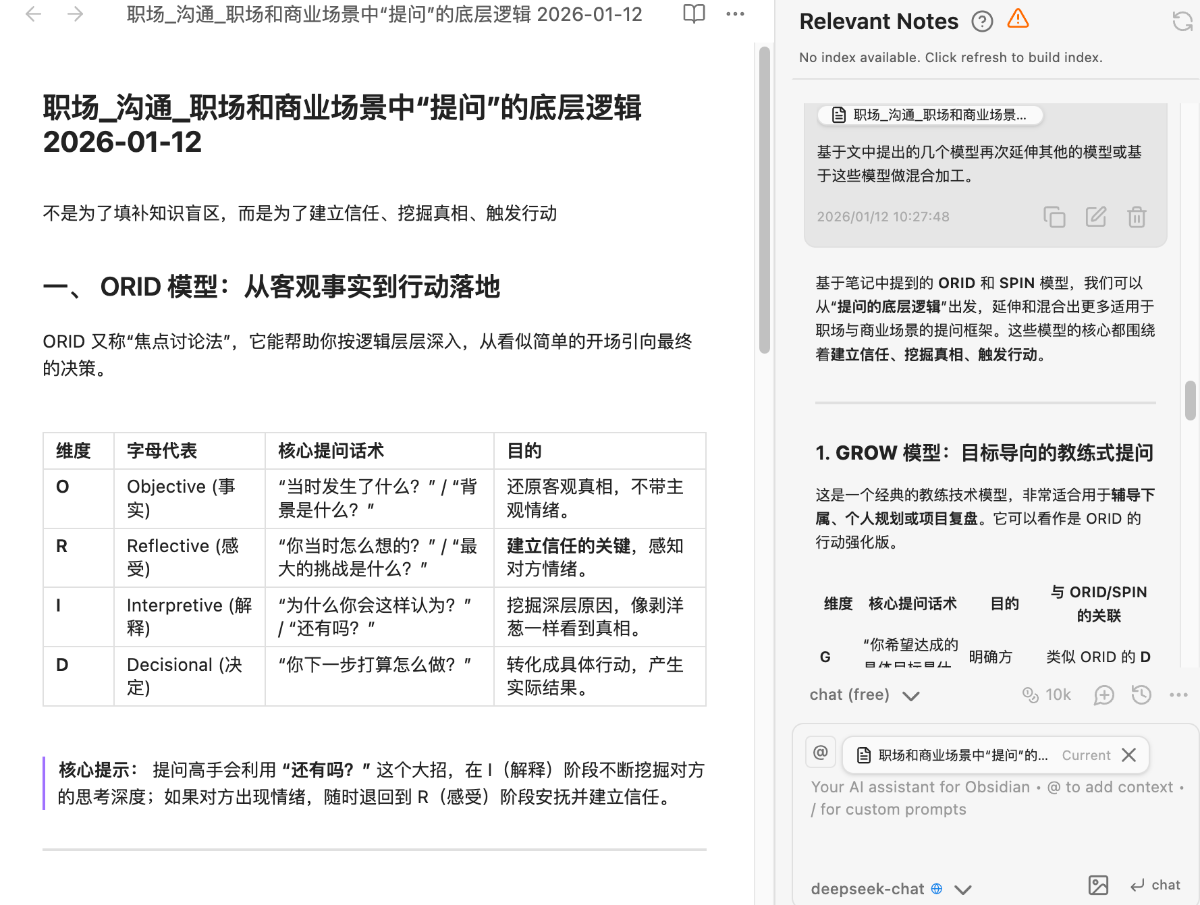Send message with the chat button
The width and height of the screenshot is (1200, 905).
pyautogui.click(x=1155, y=885)
